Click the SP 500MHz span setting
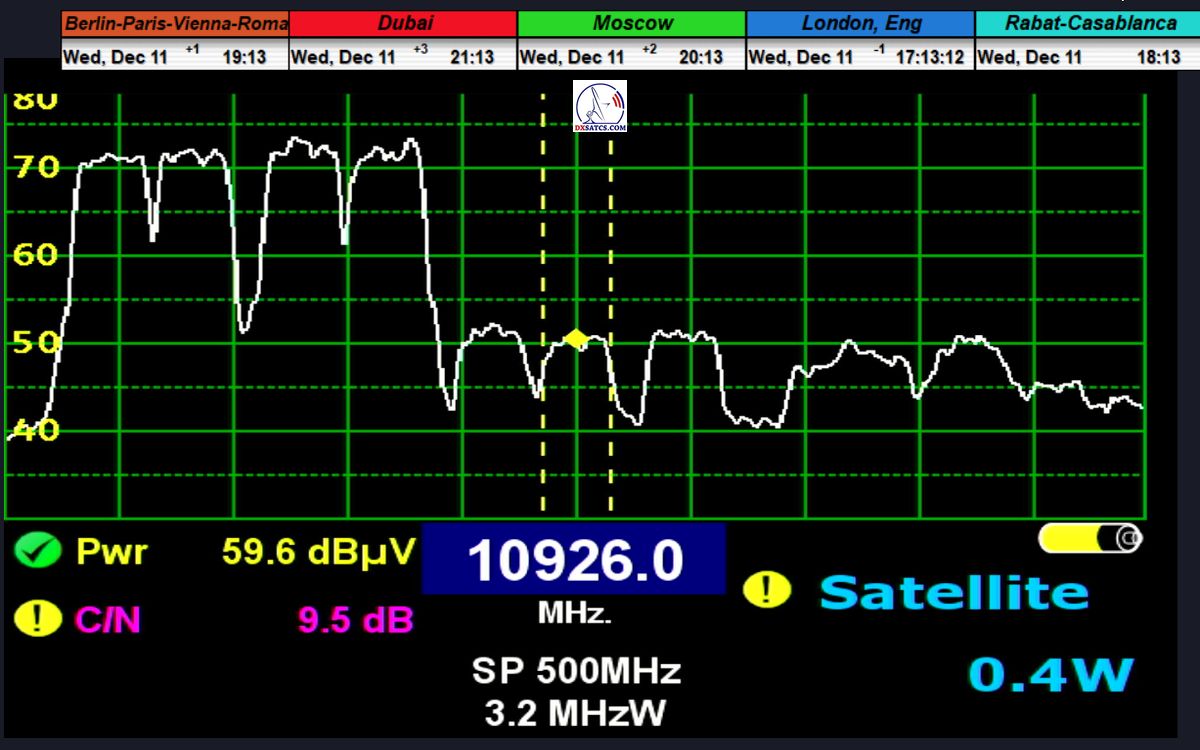 click(x=576, y=671)
